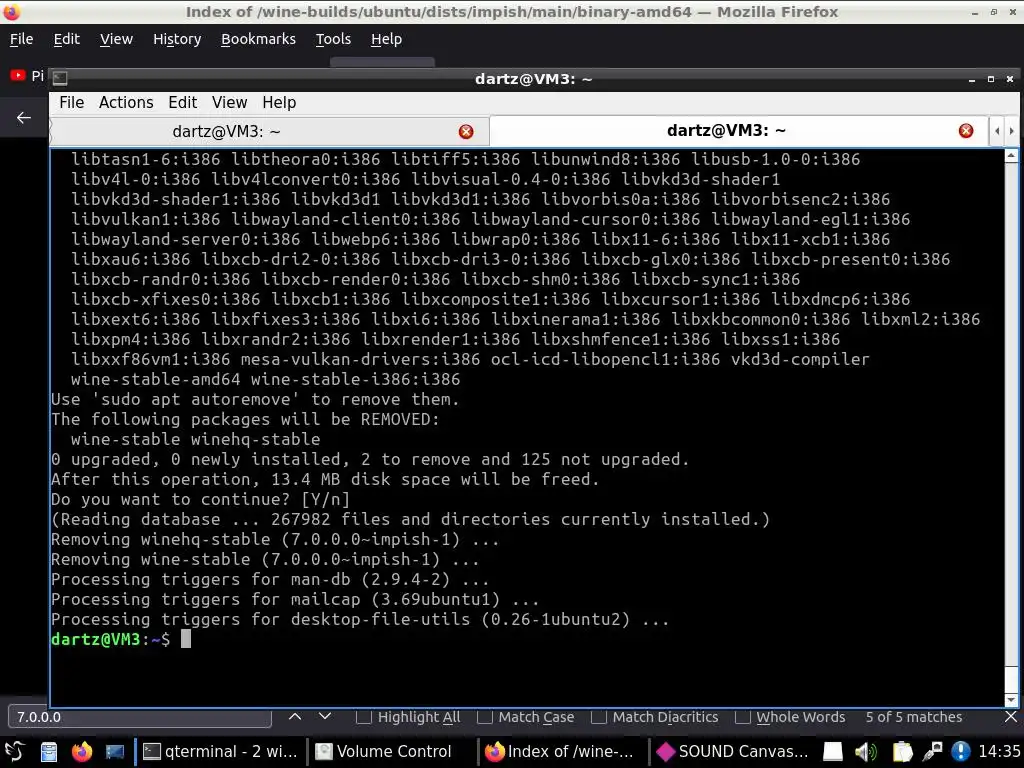The image size is (1024, 768).
Task: Open Firefox File menu
Action: 22,39
